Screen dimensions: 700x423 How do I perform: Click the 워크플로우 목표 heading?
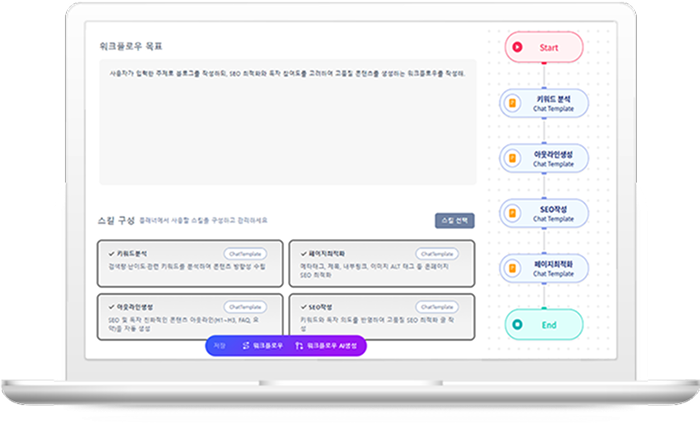click(x=131, y=46)
